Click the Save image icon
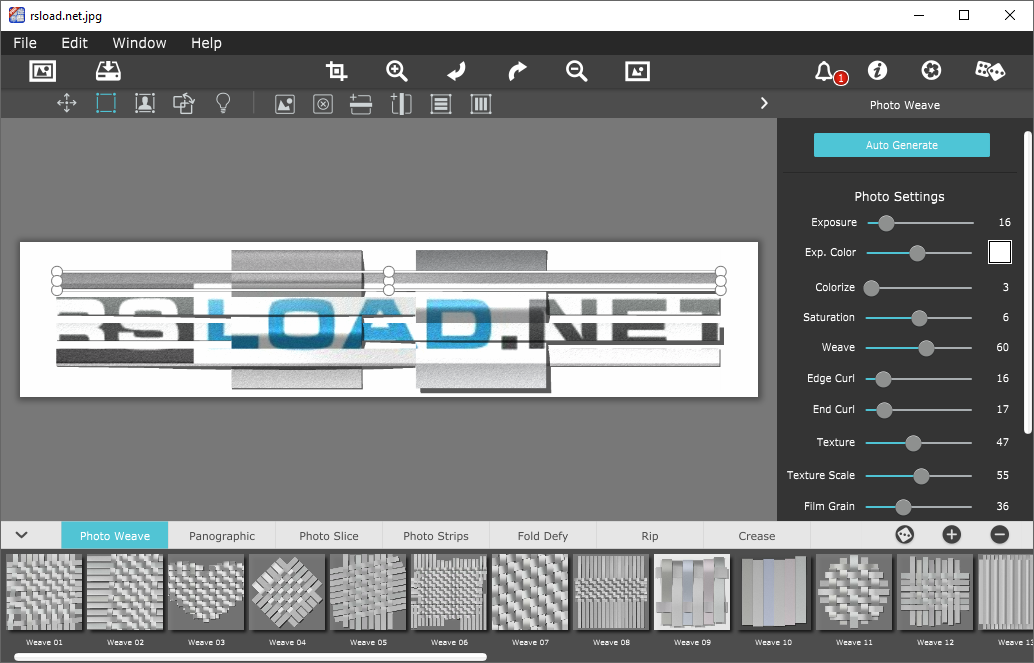Screen dimensions: 1034x663 108,71
